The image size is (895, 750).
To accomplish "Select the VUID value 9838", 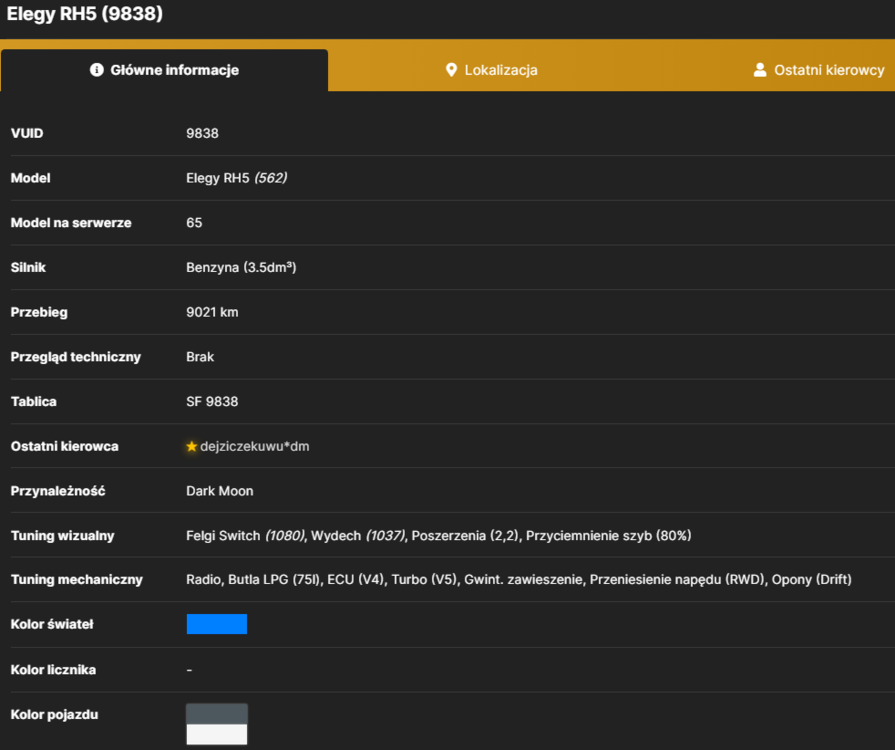I will pos(202,134).
